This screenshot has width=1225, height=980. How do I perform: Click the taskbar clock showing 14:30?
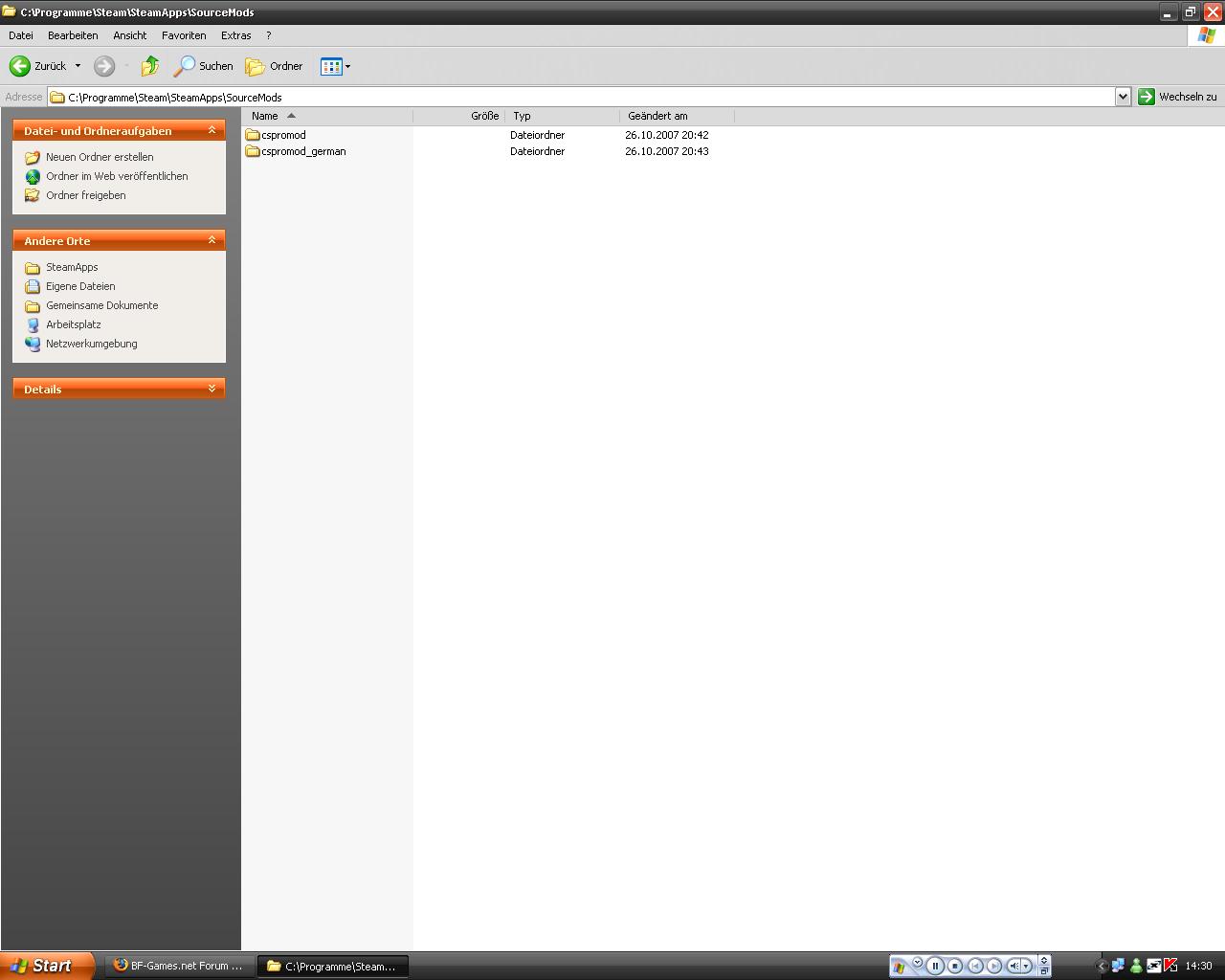1198,966
